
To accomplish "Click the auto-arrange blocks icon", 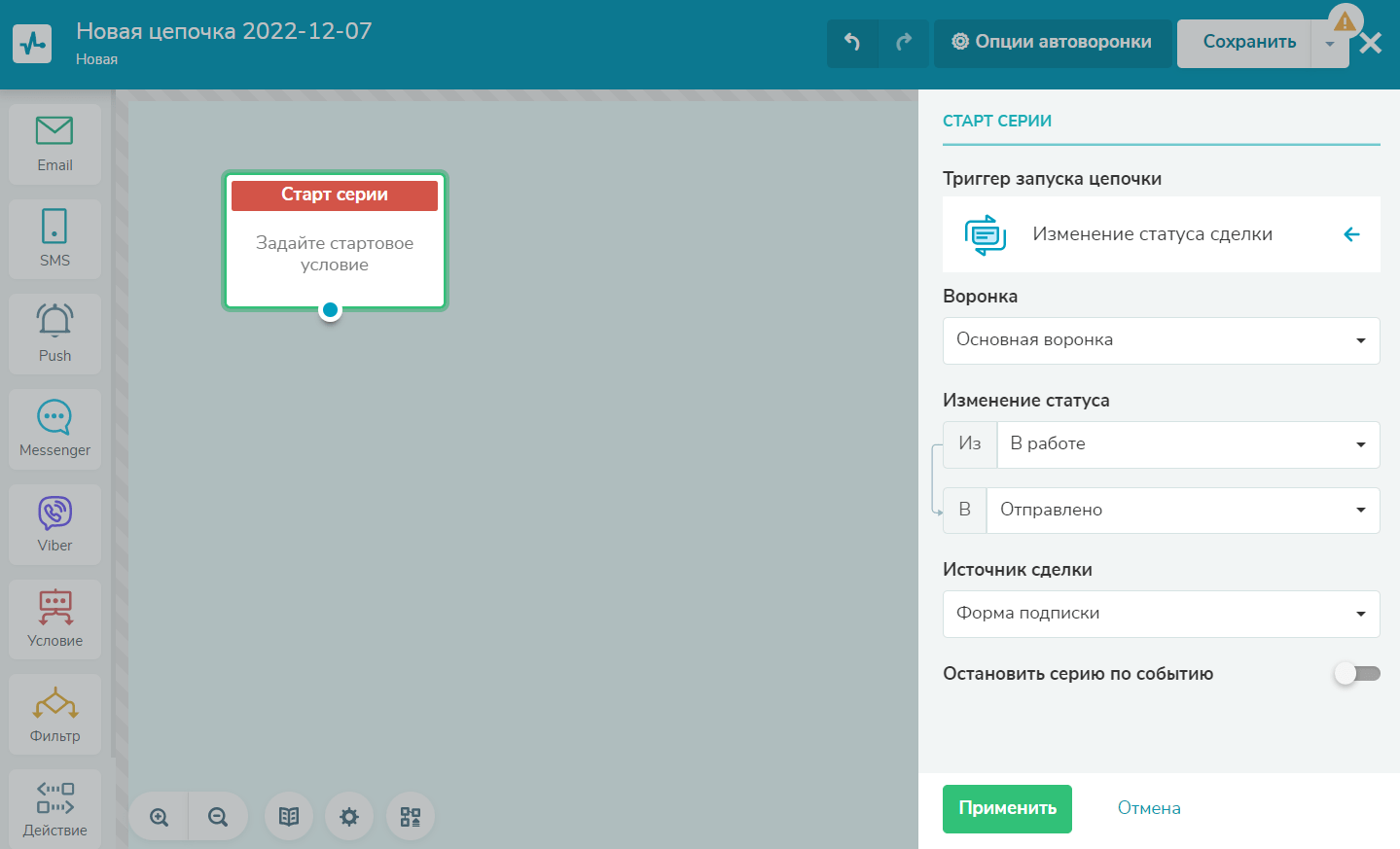I will [x=411, y=817].
